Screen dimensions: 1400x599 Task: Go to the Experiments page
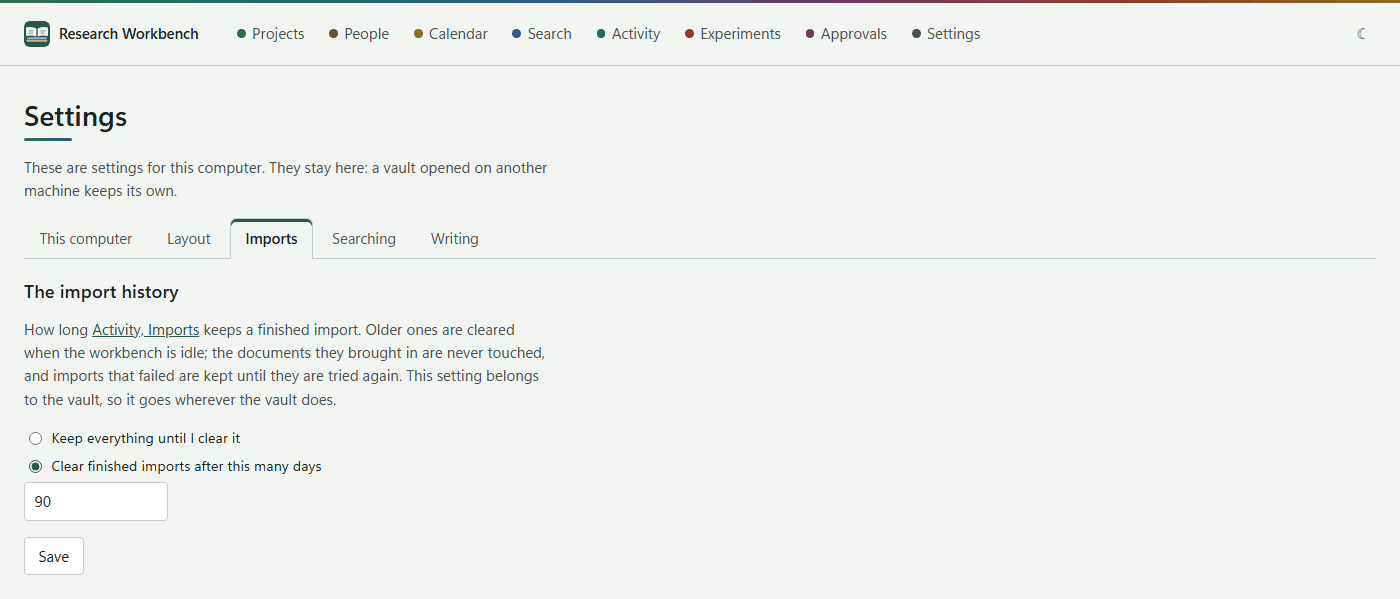(x=732, y=34)
